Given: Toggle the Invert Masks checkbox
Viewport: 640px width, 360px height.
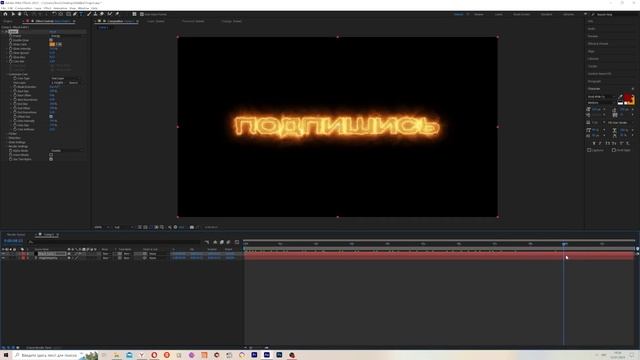Looking at the screenshot, I should point(51,155).
